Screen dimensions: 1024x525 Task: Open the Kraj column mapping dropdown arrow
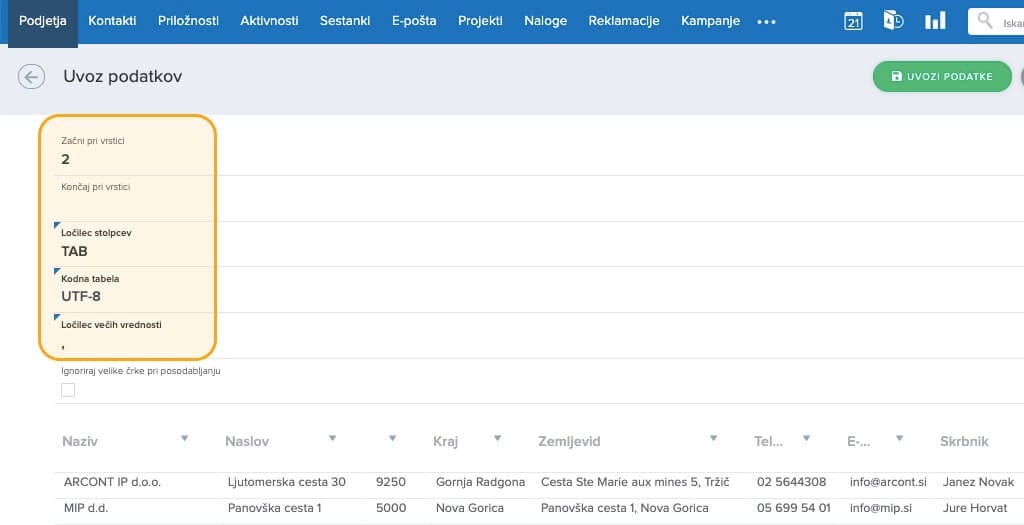point(498,438)
